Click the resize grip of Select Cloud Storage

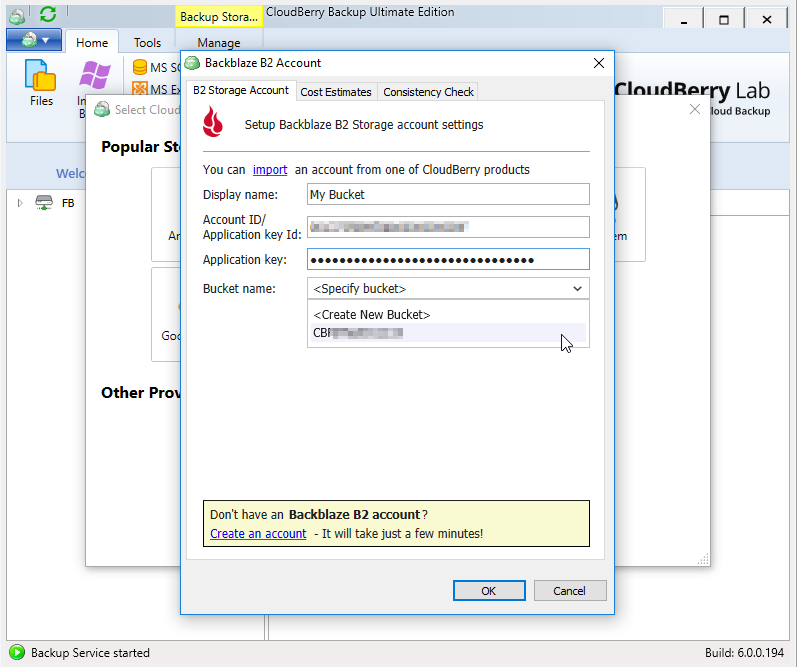(703, 559)
